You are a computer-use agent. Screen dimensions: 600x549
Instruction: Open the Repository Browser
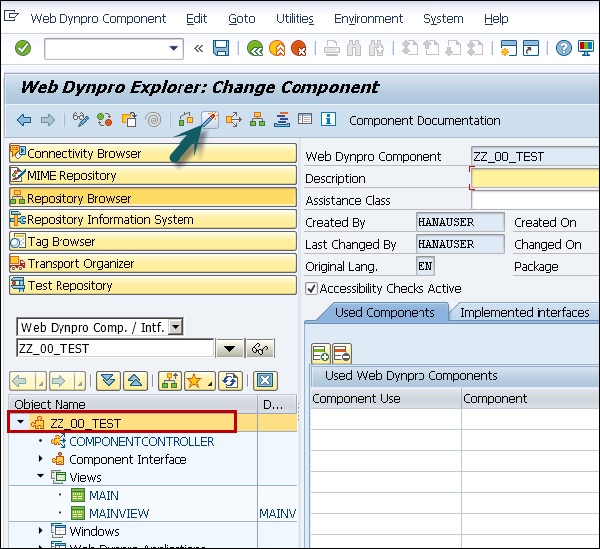(79, 198)
